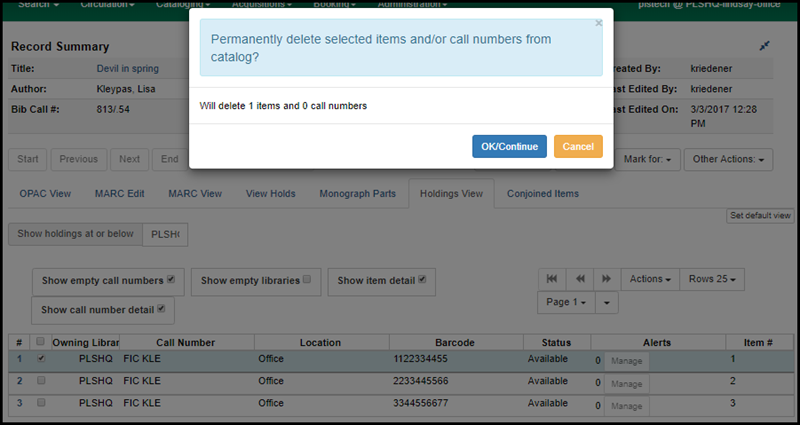Switch to the View Holds tab

pos(270,193)
